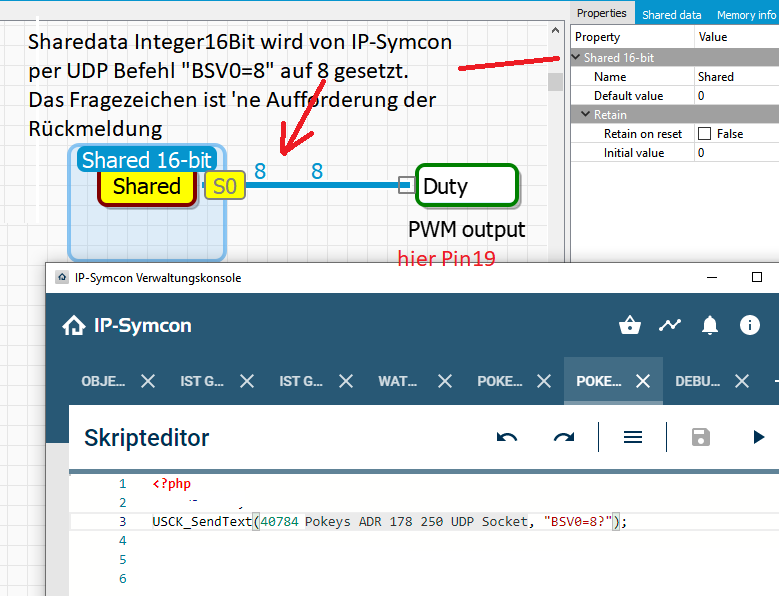779x596 pixels.
Task: Select the Duty PWM block
Action: tap(467, 185)
